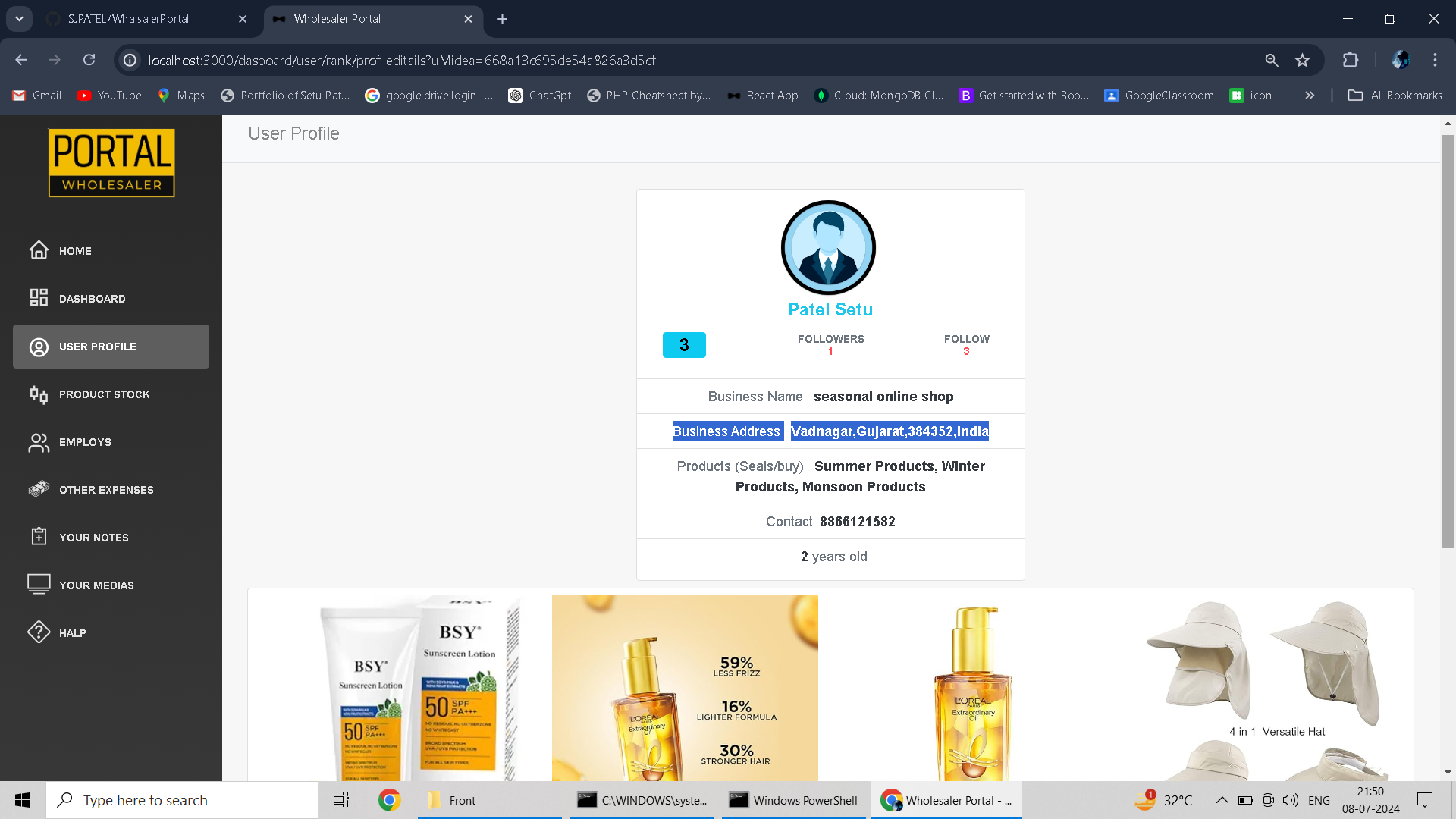Show hidden system tray icons
Image resolution: width=1456 pixels, height=819 pixels.
click(x=1222, y=800)
